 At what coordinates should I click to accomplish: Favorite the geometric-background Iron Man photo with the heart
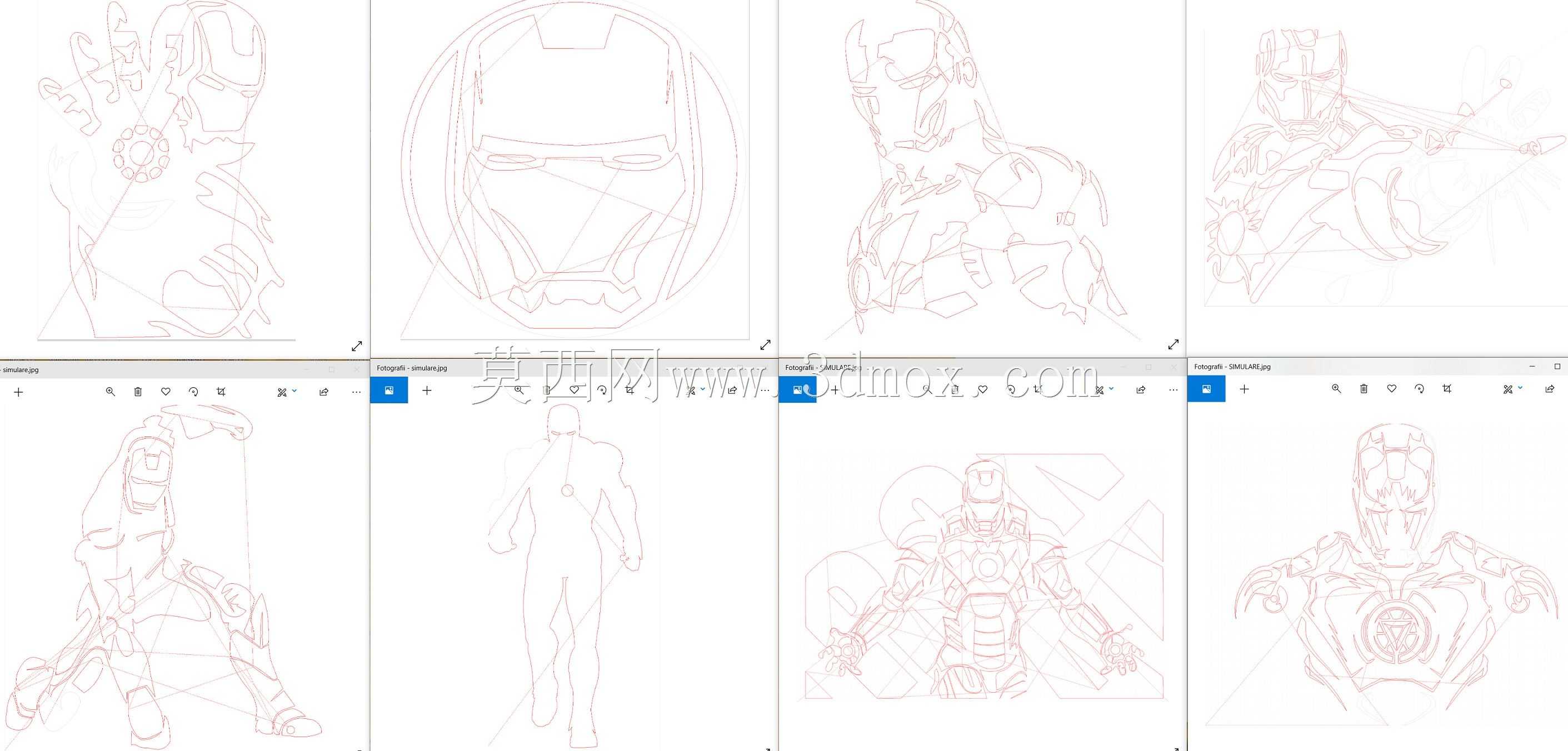tap(982, 389)
